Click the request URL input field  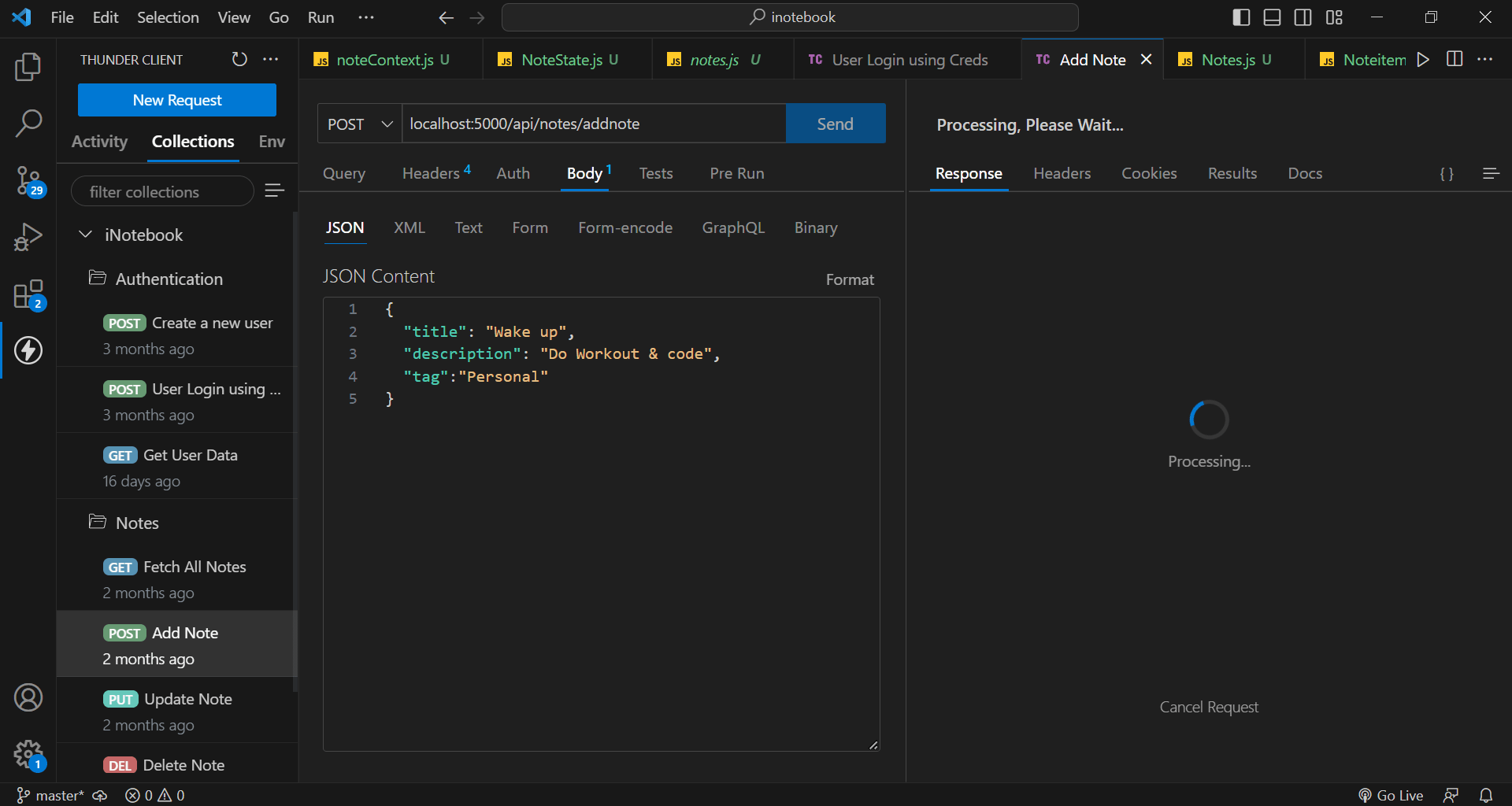point(593,124)
